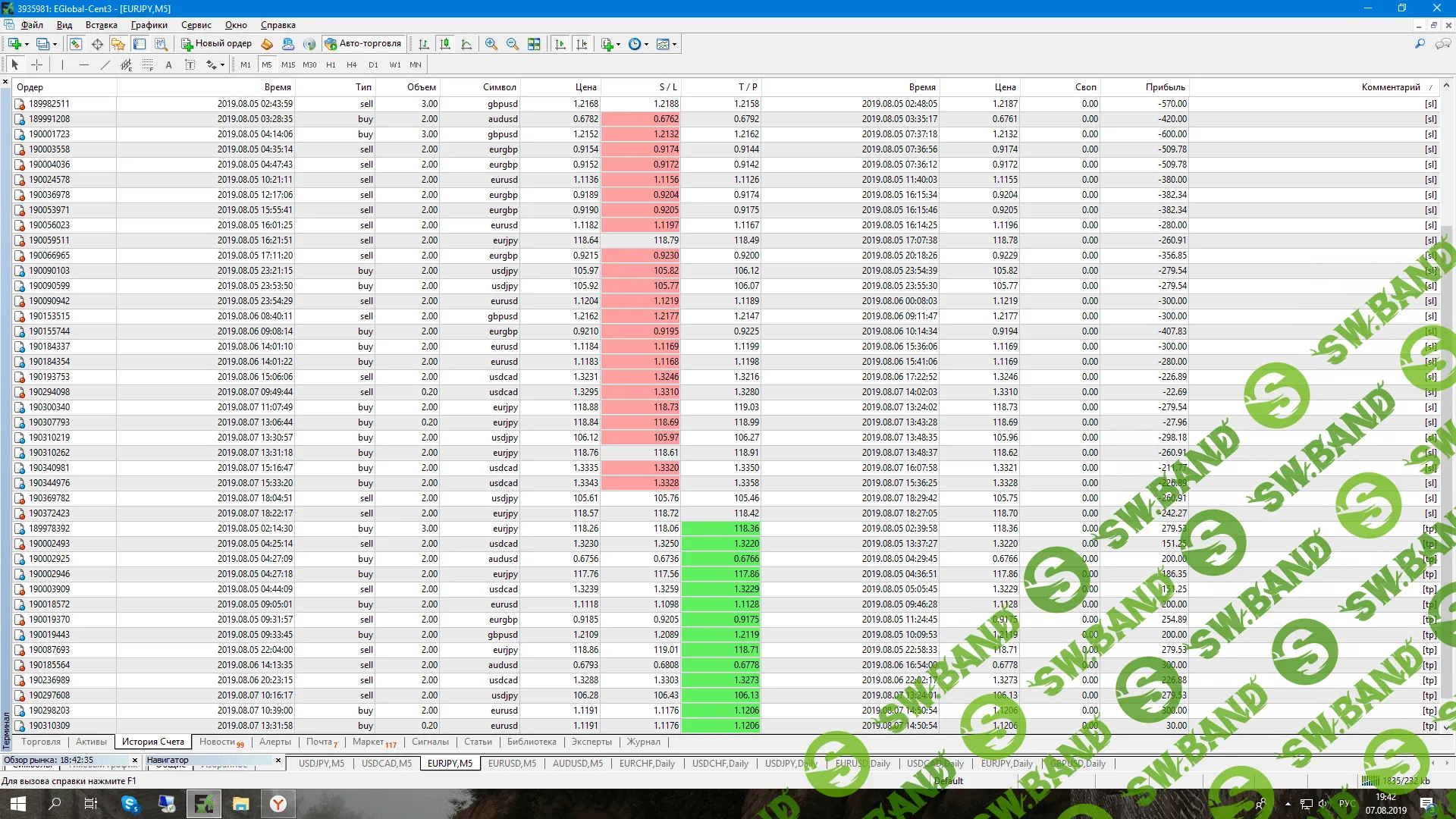This screenshot has width=1456, height=819.
Task: Select the crosshair cursor tool
Action: tap(36, 65)
